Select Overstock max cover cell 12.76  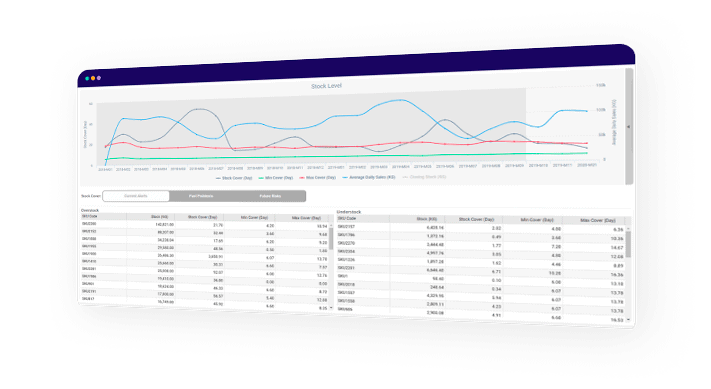point(322,276)
